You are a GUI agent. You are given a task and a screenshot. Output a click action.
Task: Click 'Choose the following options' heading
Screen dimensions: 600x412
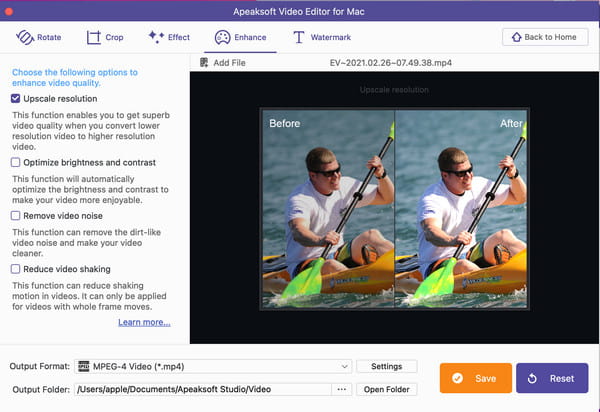point(75,78)
